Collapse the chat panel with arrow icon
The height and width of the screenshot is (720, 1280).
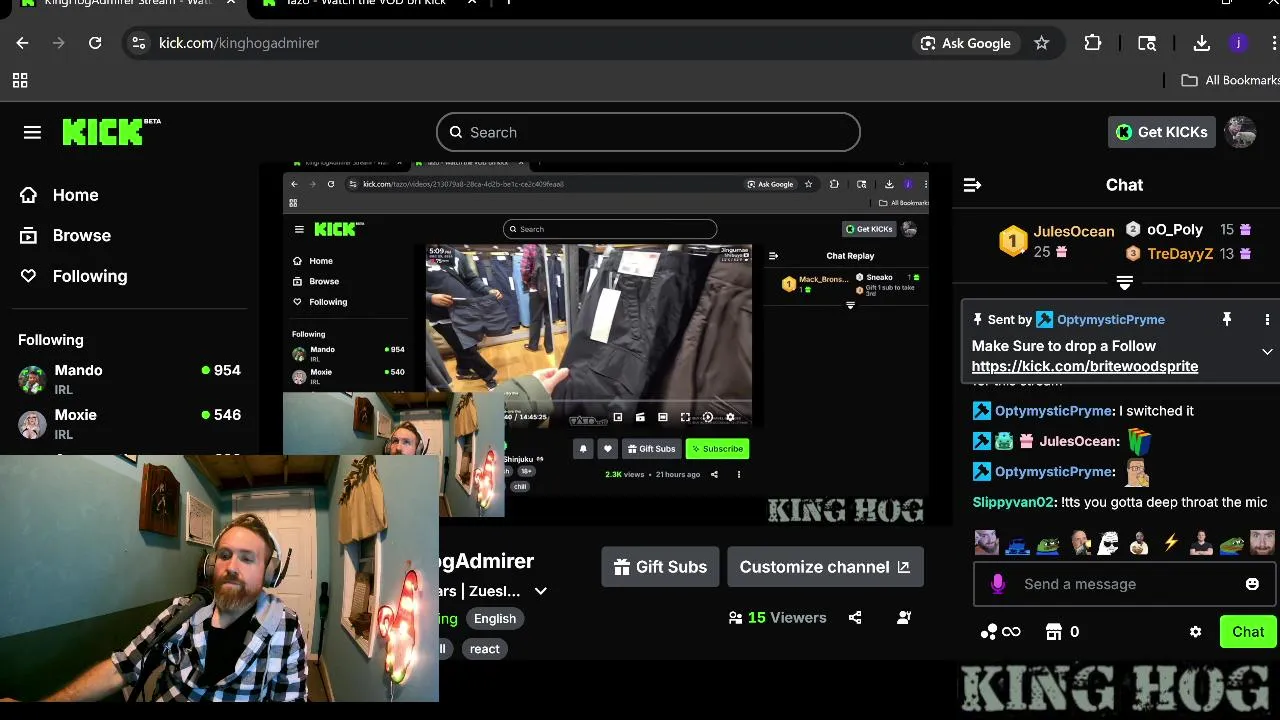tap(972, 185)
